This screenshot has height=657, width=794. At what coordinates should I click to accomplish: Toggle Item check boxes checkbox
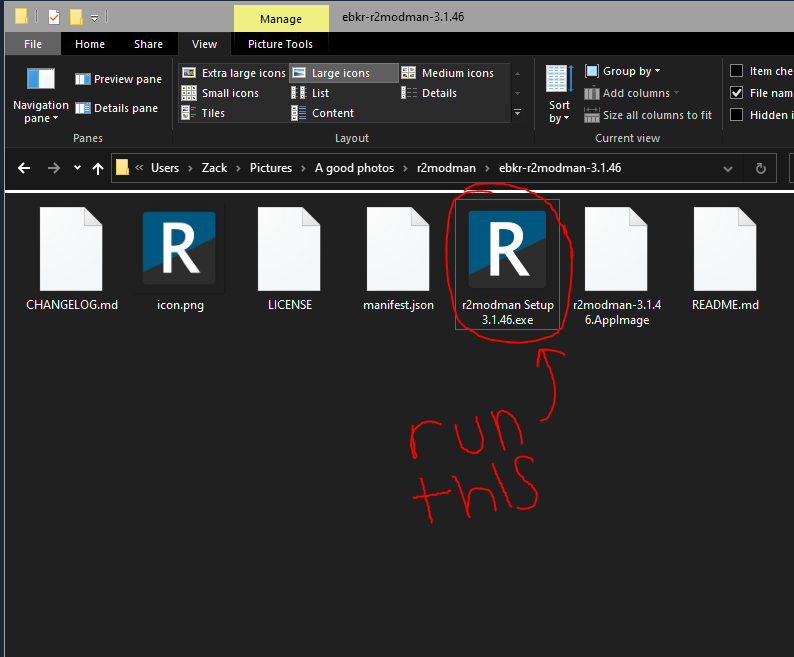coord(737,71)
